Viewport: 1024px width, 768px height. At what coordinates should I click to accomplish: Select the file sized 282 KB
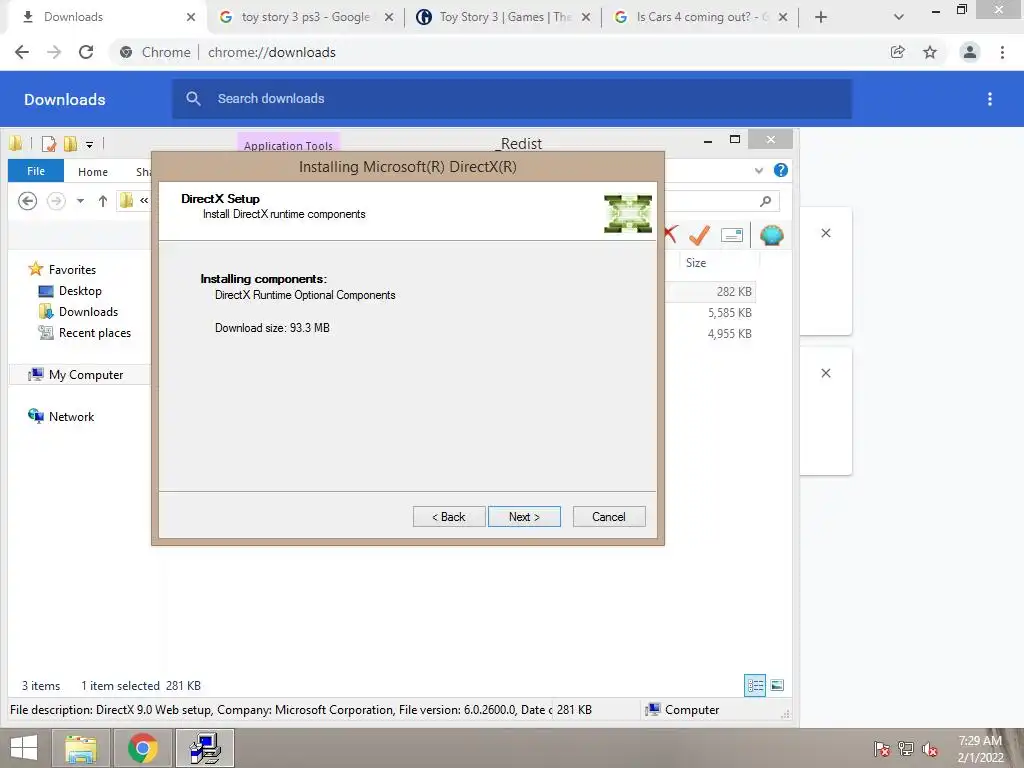(x=734, y=292)
